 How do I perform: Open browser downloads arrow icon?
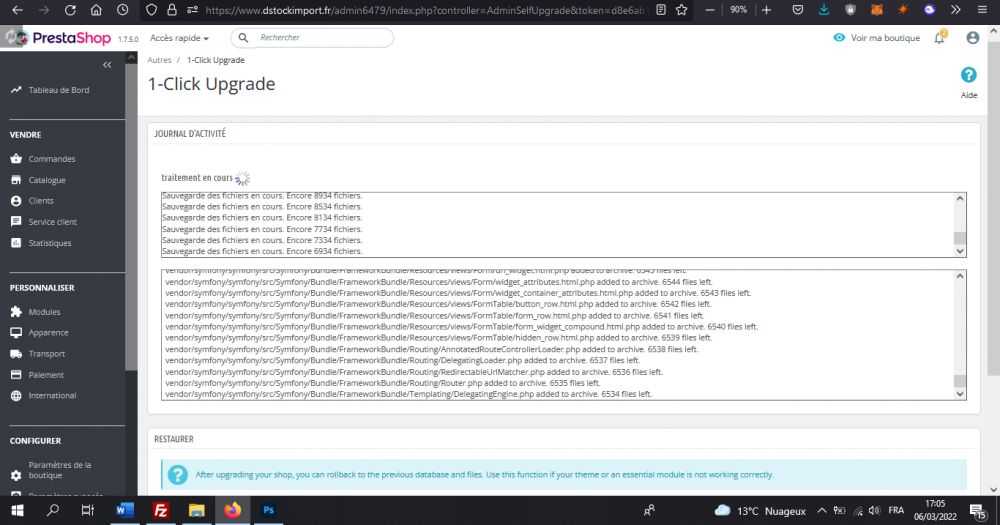point(824,10)
